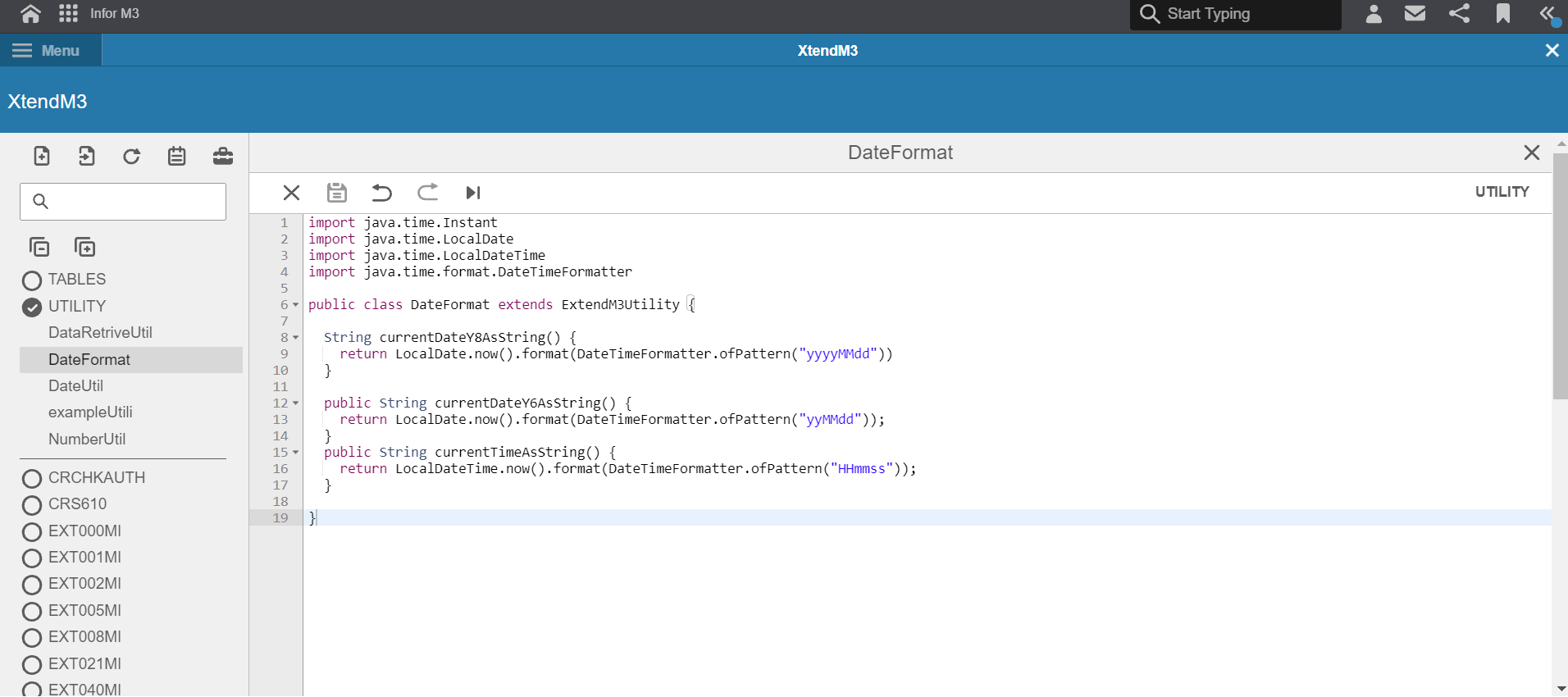Select the EXT021MI radio circle
1568x697 pixels.
click(x=32, y=665)
